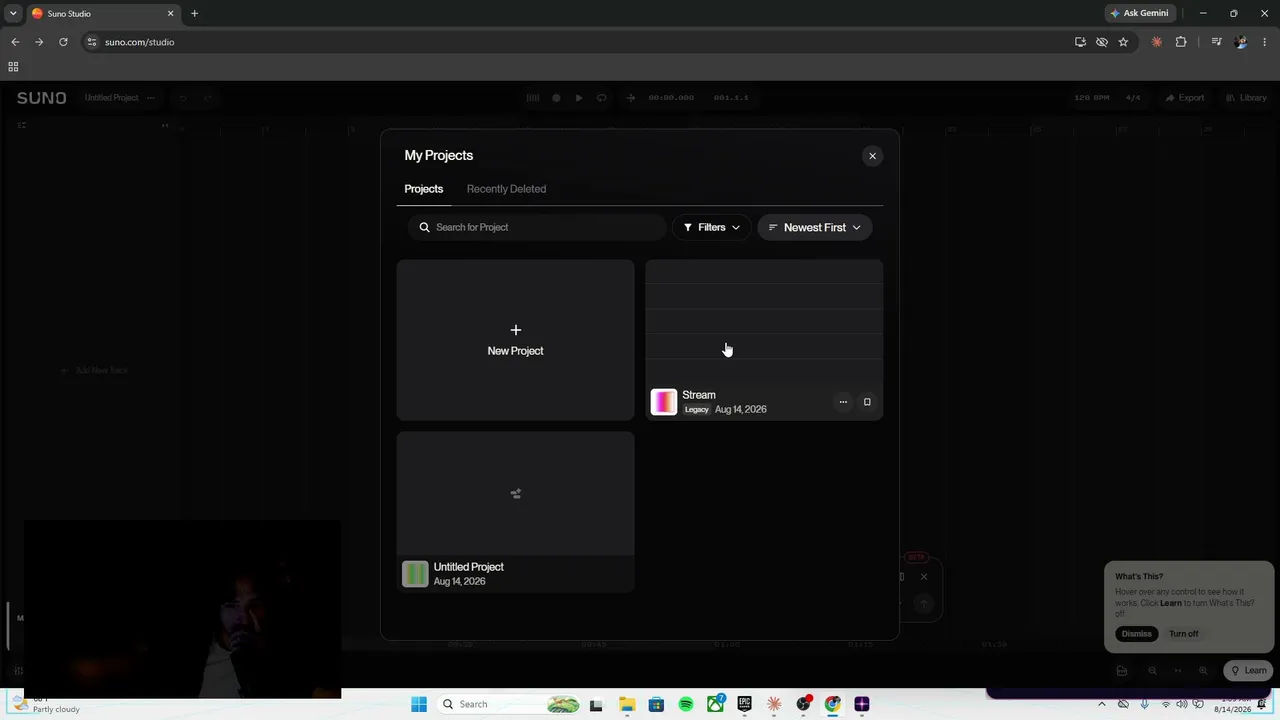Click the play button in Suno toolbar

pos(579,98)
